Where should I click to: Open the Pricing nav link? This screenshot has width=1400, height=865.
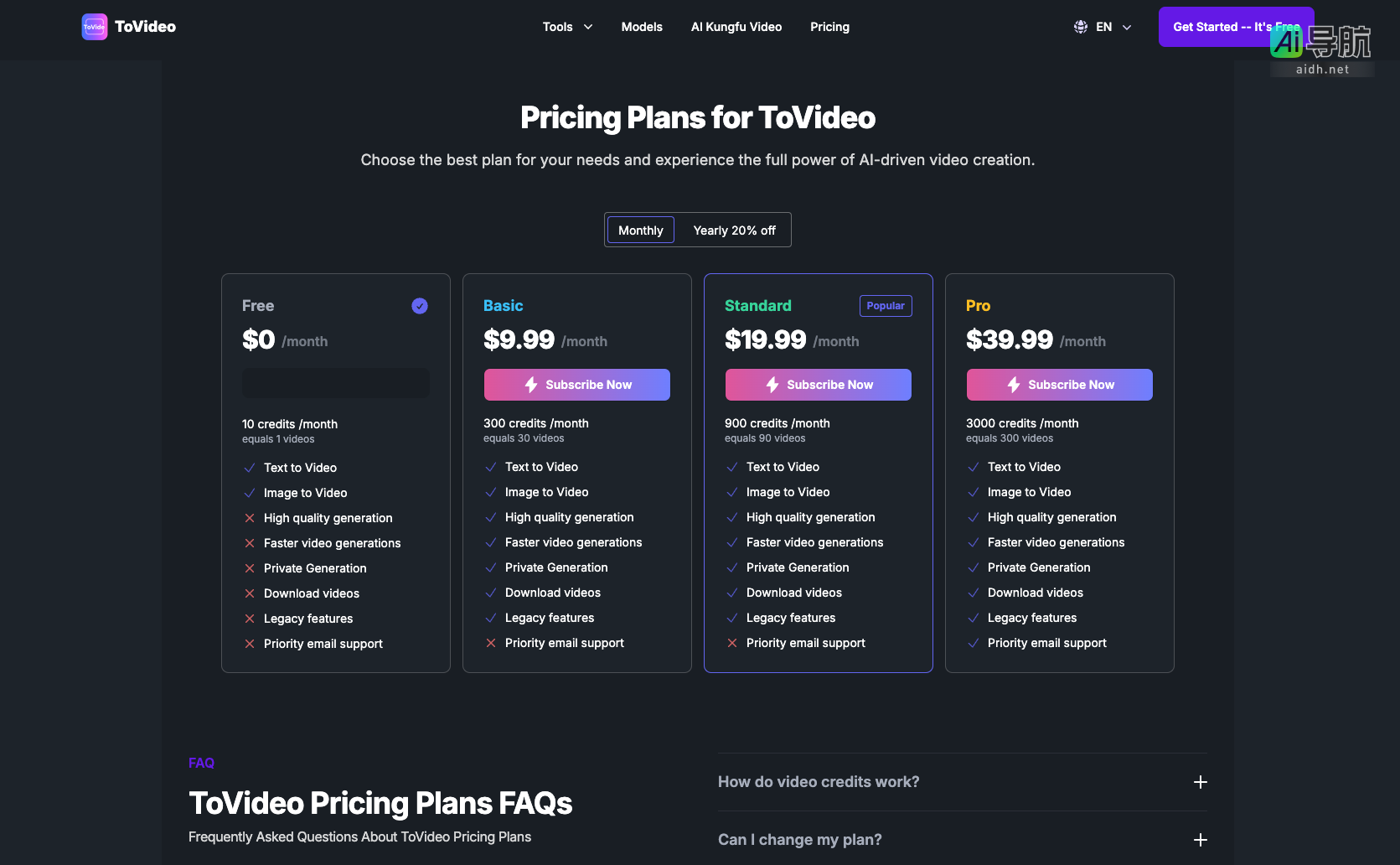point(829,27)
